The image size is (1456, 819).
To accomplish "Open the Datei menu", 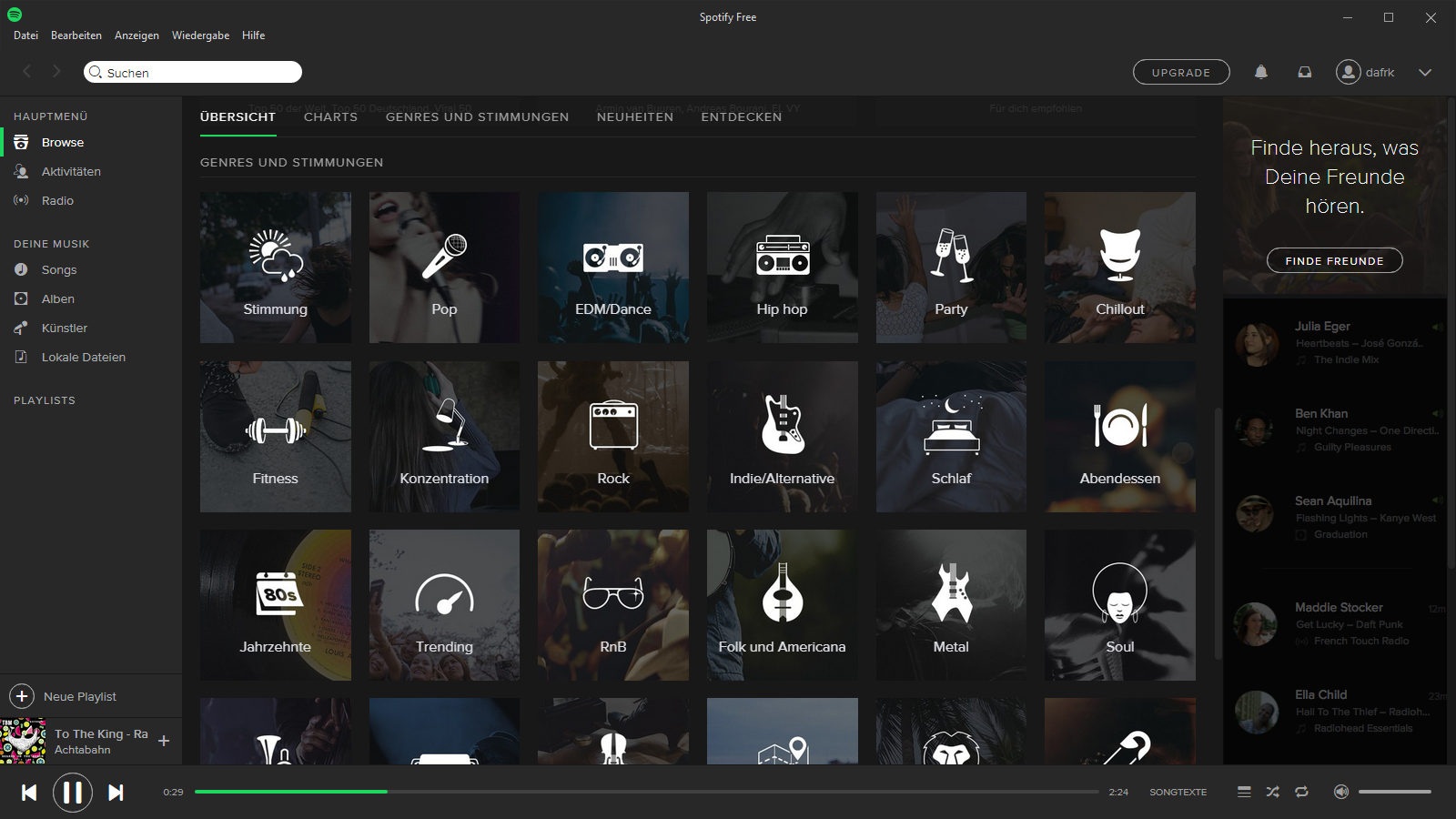I will 25,35.
